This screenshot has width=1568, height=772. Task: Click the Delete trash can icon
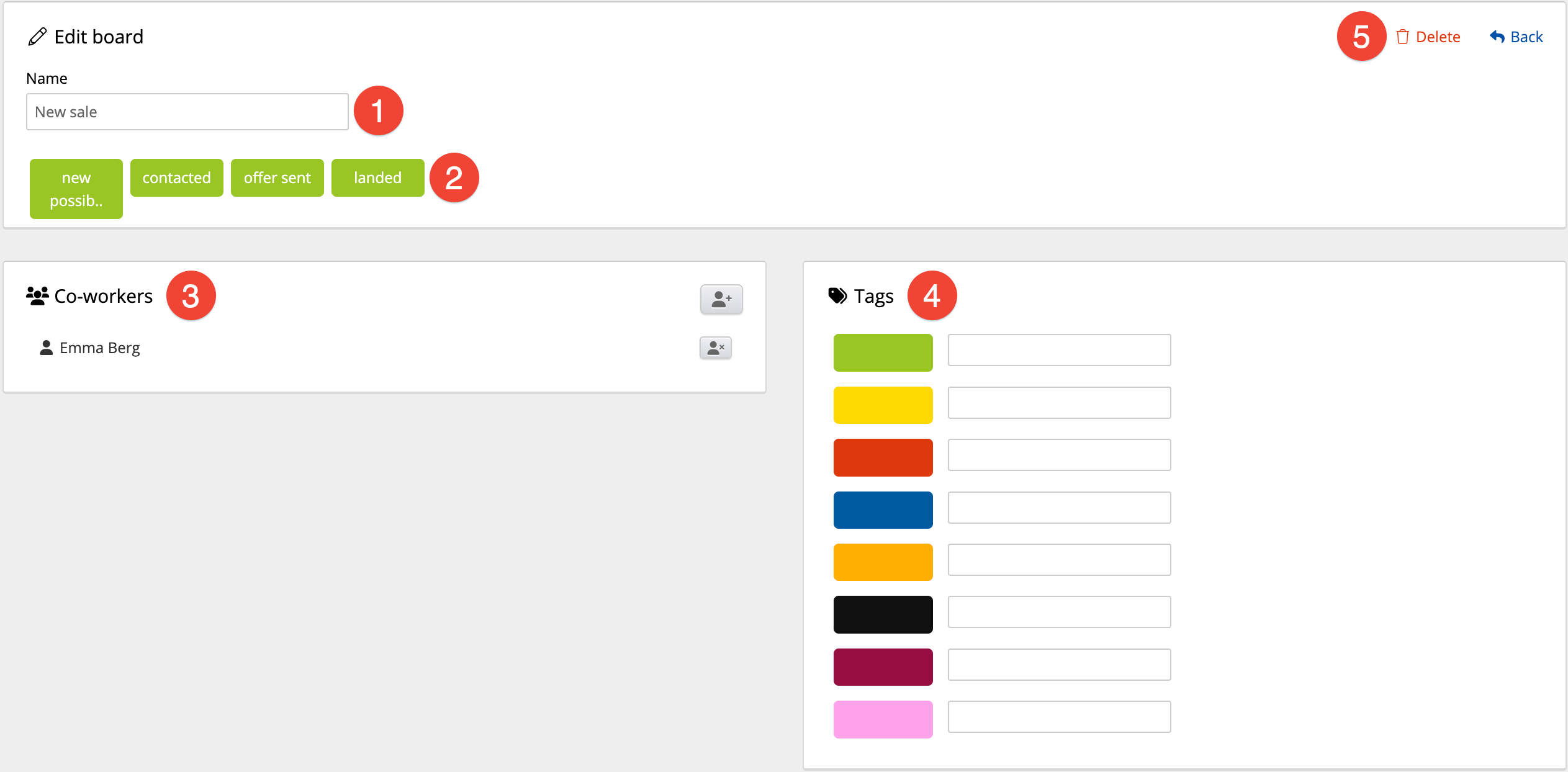(x=1402, y=37)
